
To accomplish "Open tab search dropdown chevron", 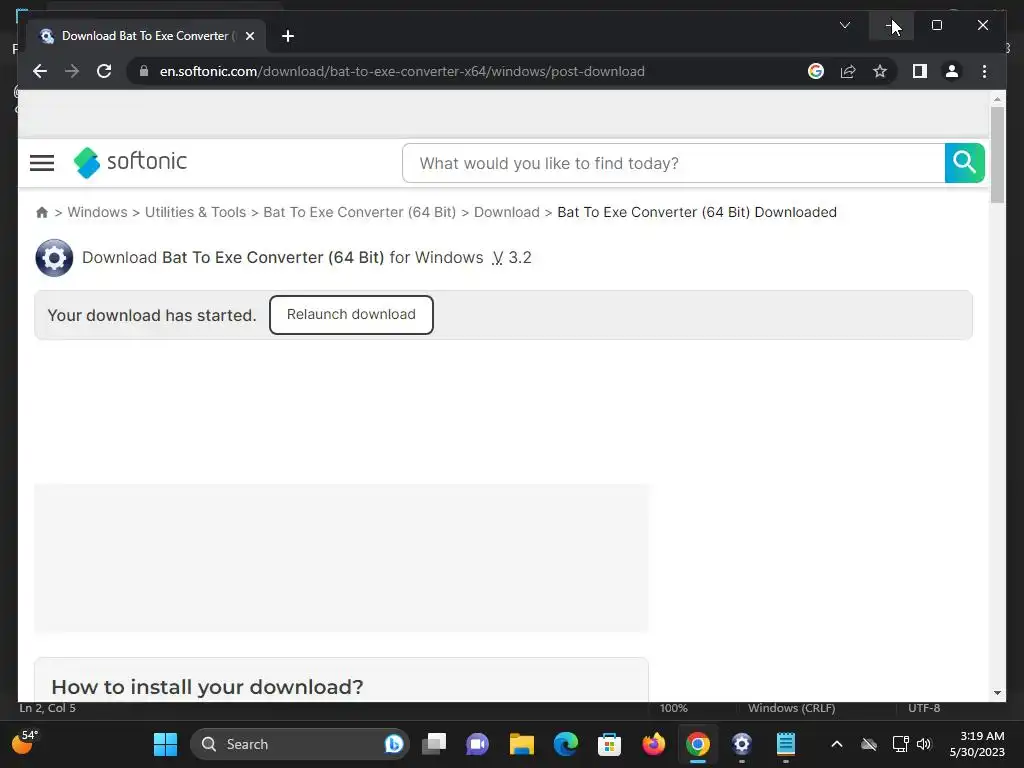I will point(844,25).
